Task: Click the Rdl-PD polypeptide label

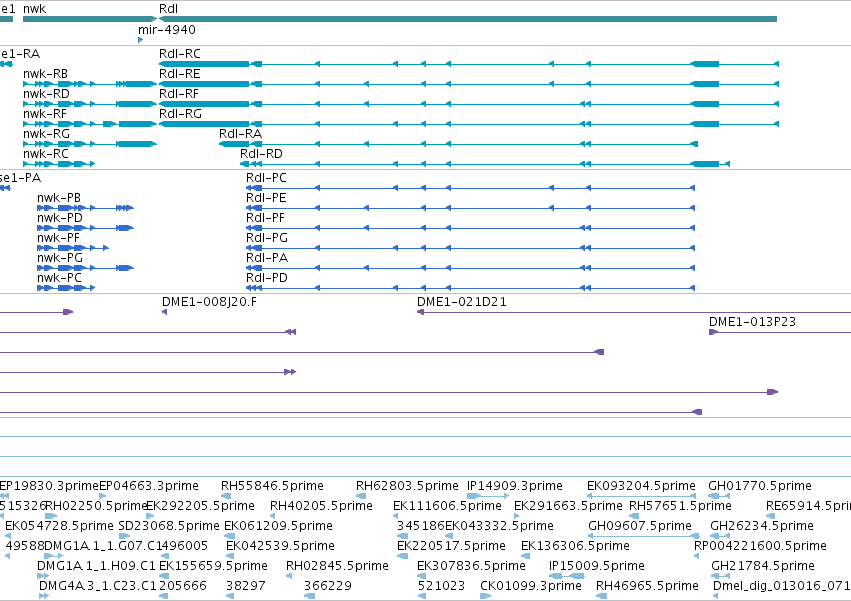Action: click(x=266, y=278)
